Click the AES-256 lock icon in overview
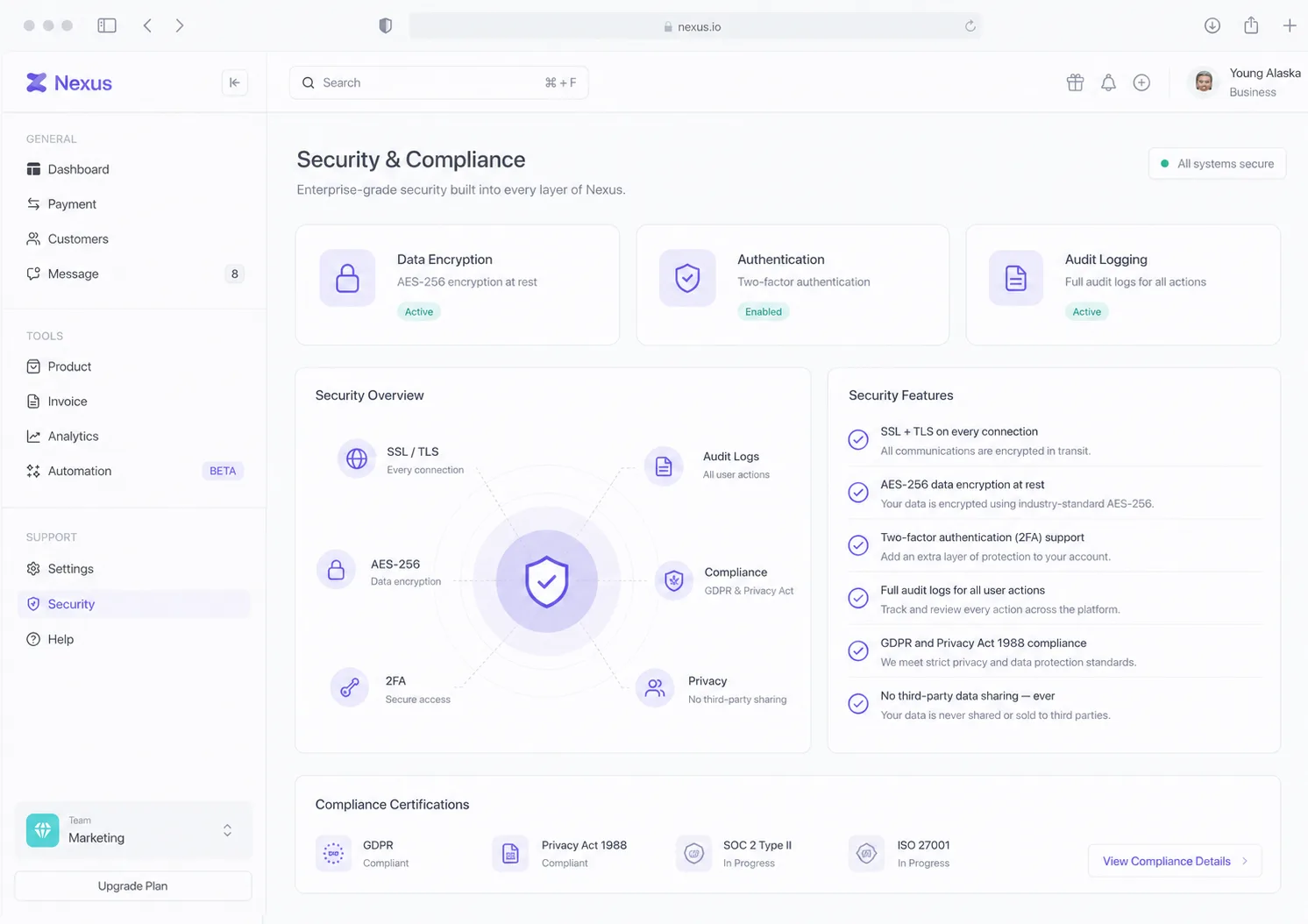This screenshot has width=1308, height=924. [x=336, y=571]
